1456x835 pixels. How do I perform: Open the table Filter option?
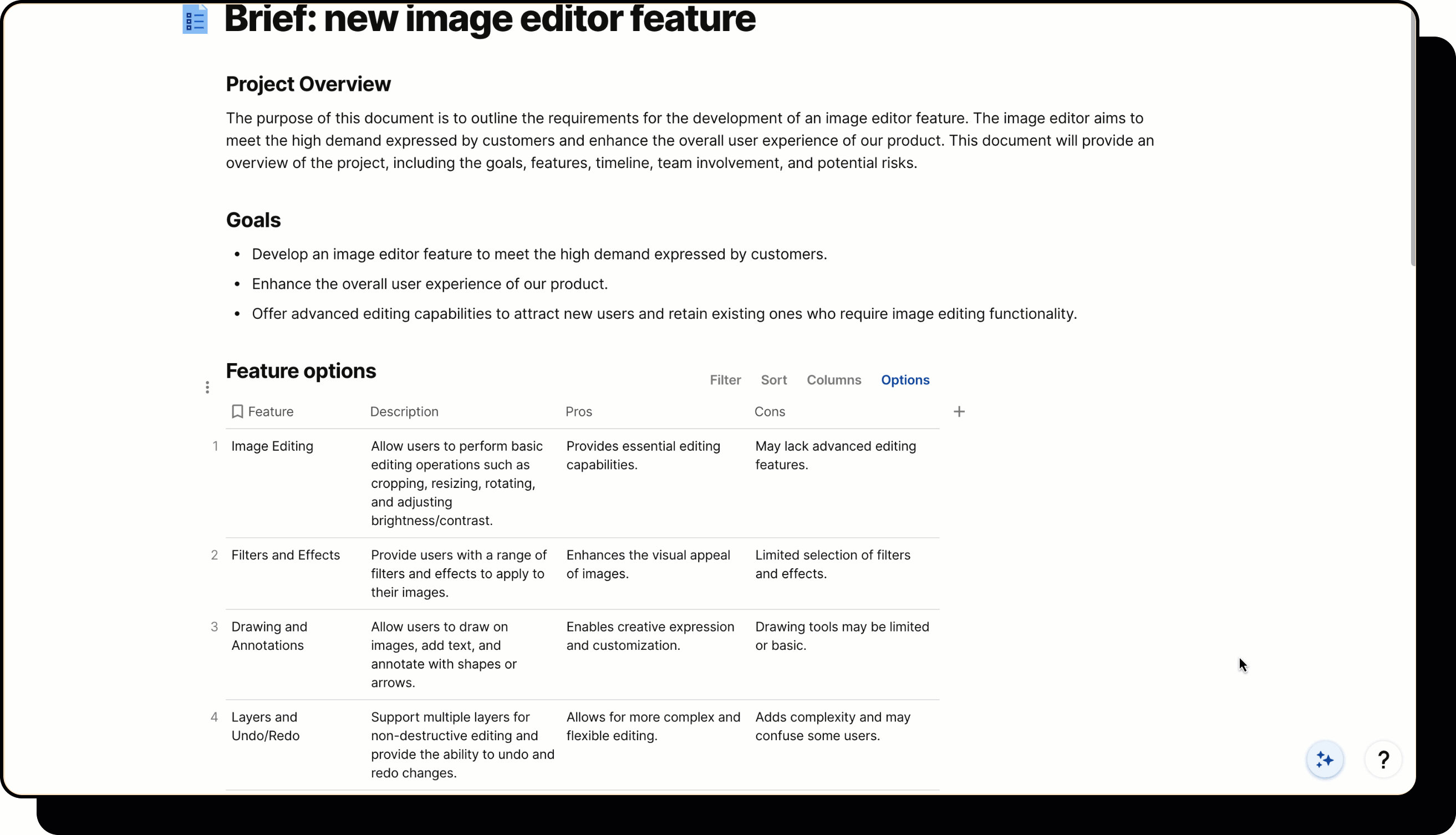pos(725,380)
